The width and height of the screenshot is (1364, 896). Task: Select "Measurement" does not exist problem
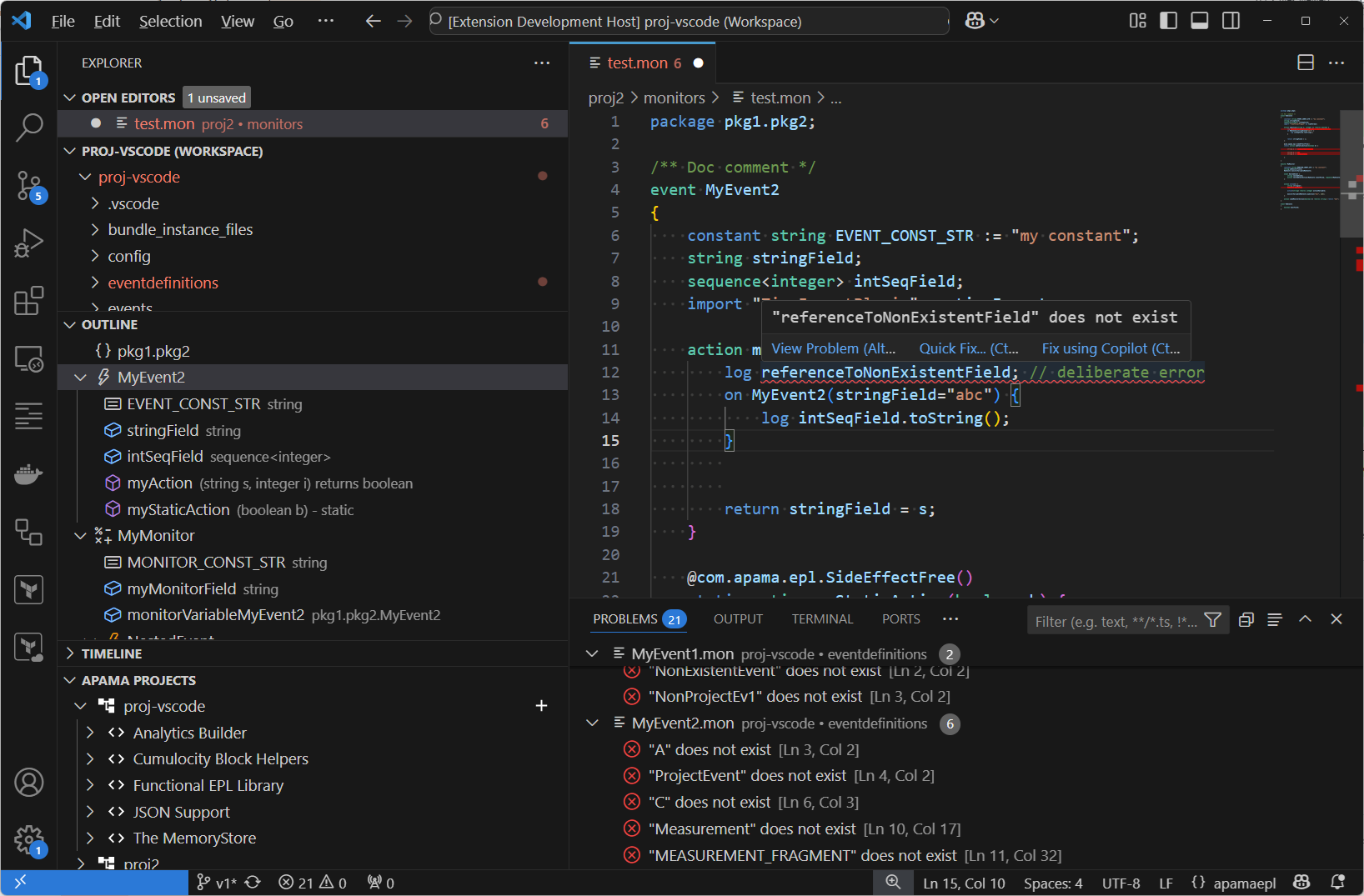[965, 828]
